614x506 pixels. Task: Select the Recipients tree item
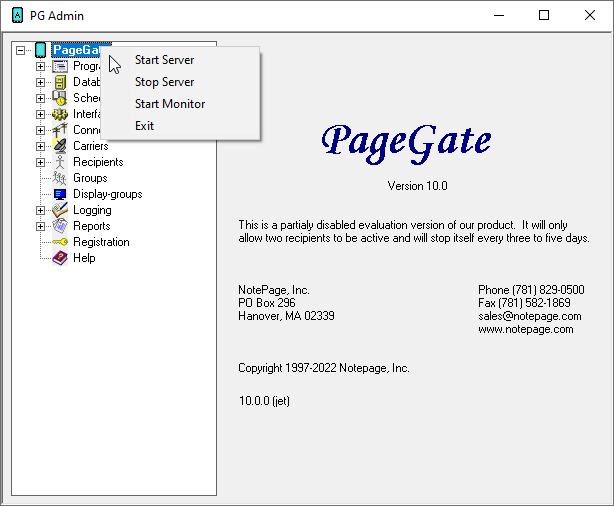point(98,162)
